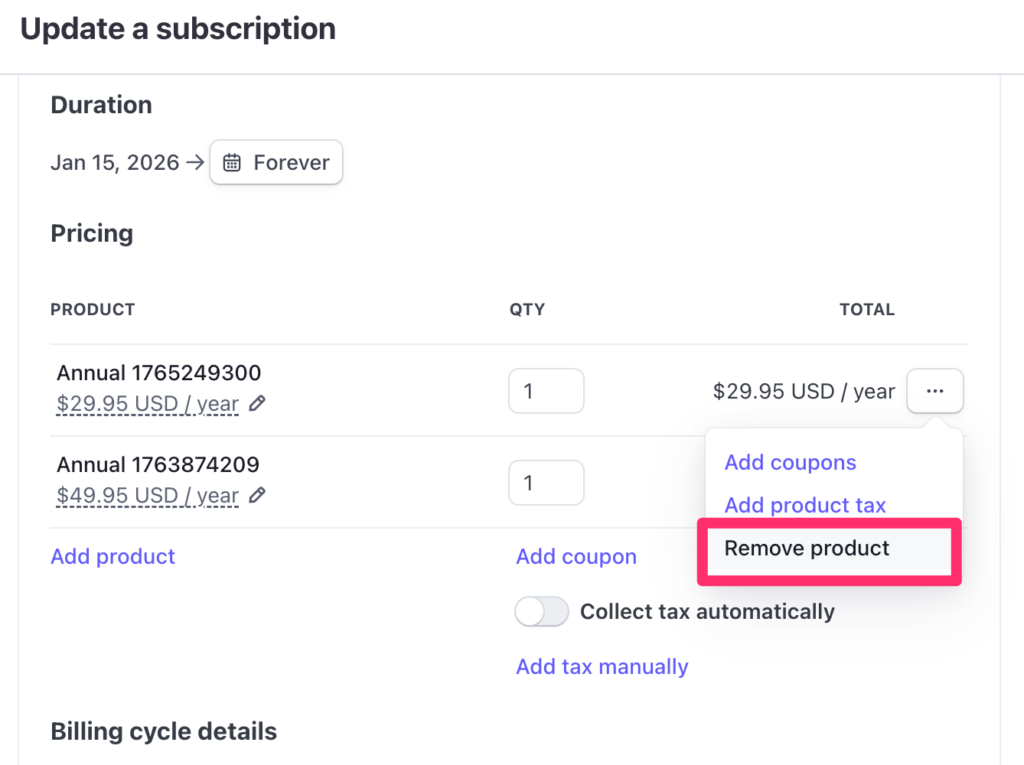Click the Annual 1763874209 product name
1024x765 pixels.
(x=158, y=465)
